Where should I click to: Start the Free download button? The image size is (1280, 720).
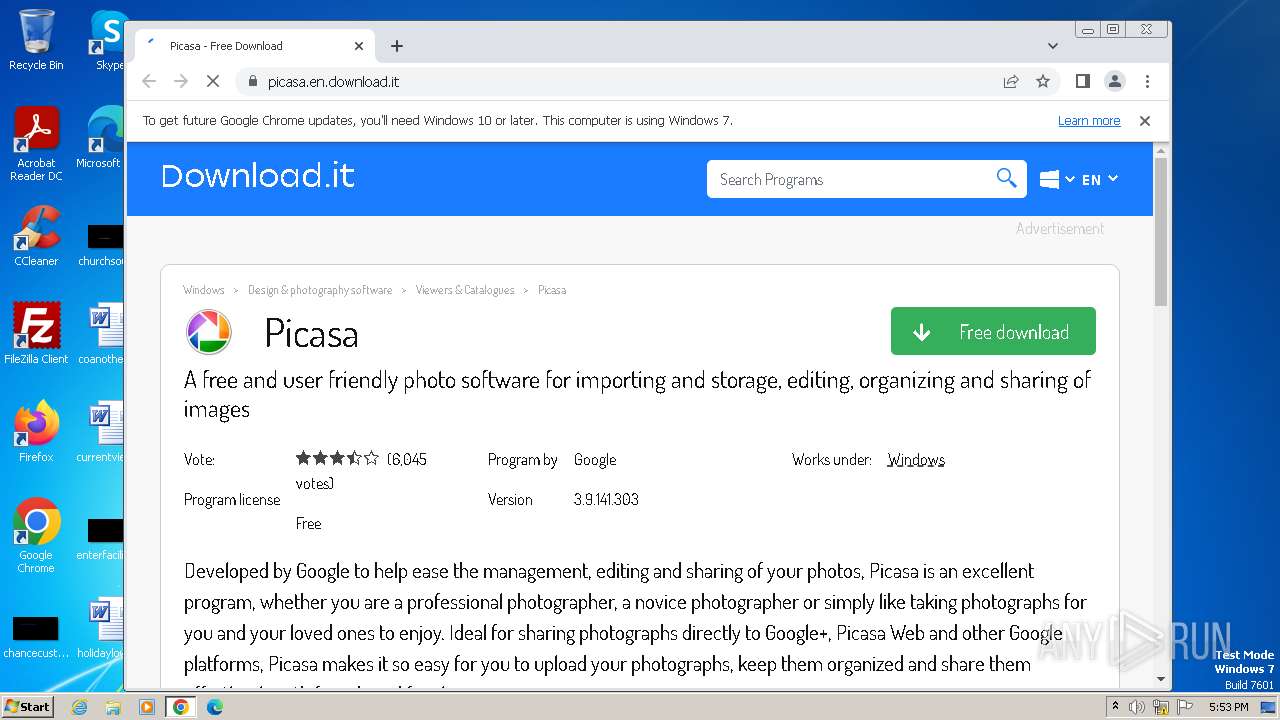(x=993, y=331)
